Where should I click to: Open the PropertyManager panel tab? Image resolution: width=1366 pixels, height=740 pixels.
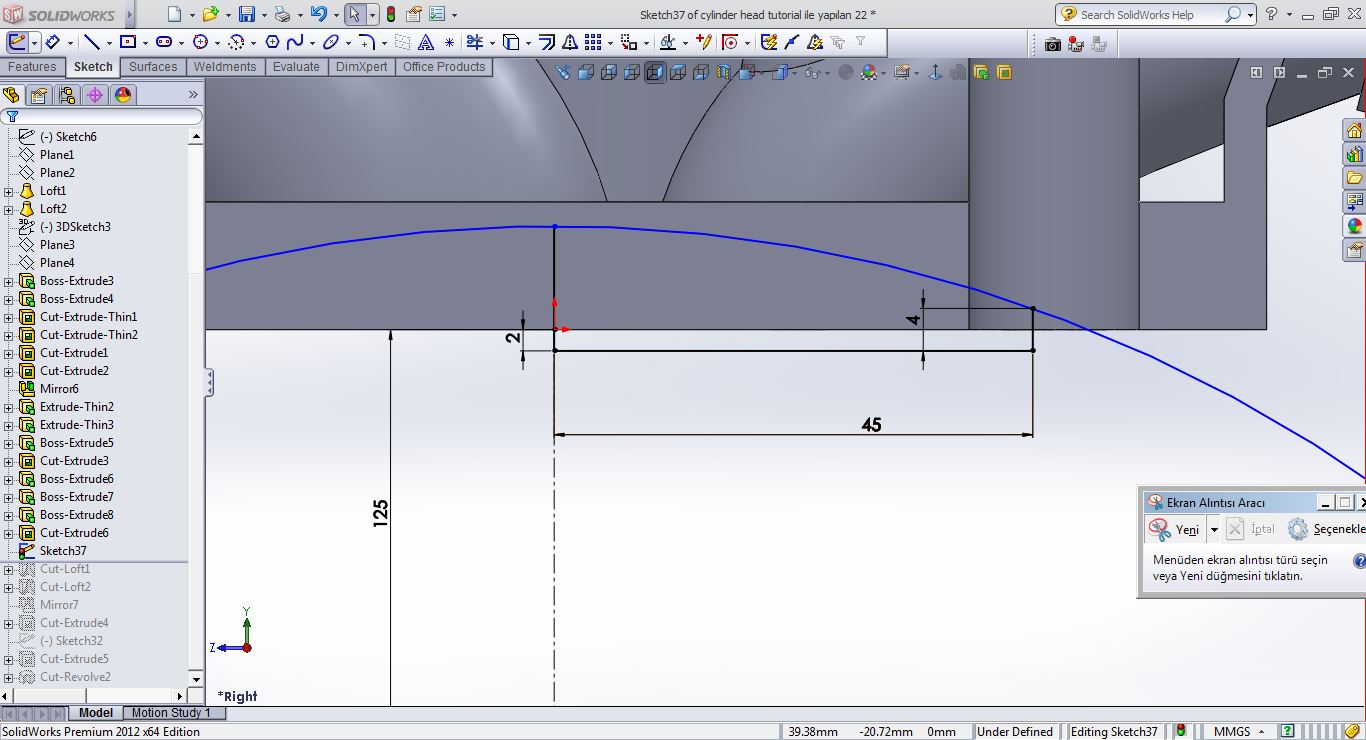pos(39,95)
